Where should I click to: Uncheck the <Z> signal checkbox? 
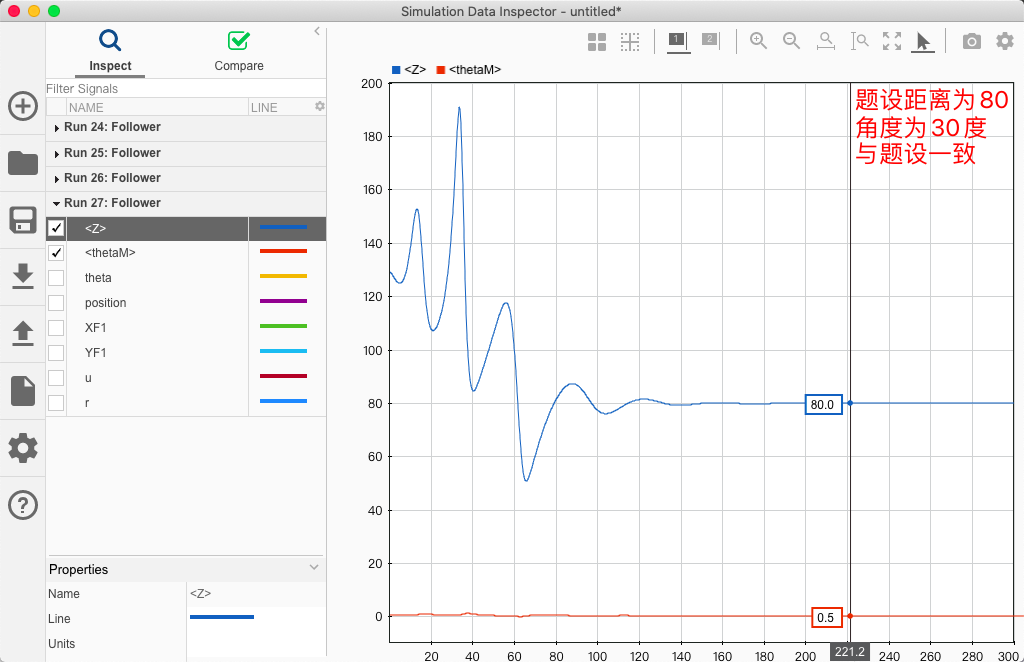(56, 228)
